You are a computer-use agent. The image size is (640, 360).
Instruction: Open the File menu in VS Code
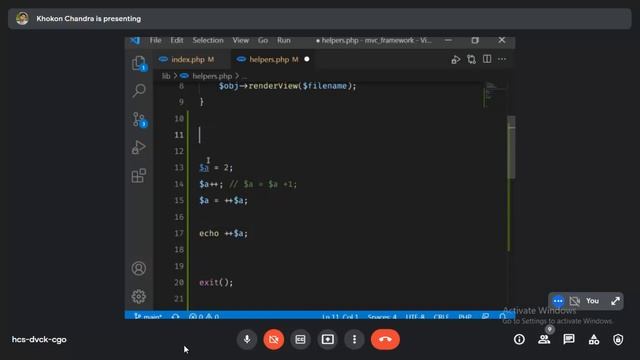tap(156, 40)
